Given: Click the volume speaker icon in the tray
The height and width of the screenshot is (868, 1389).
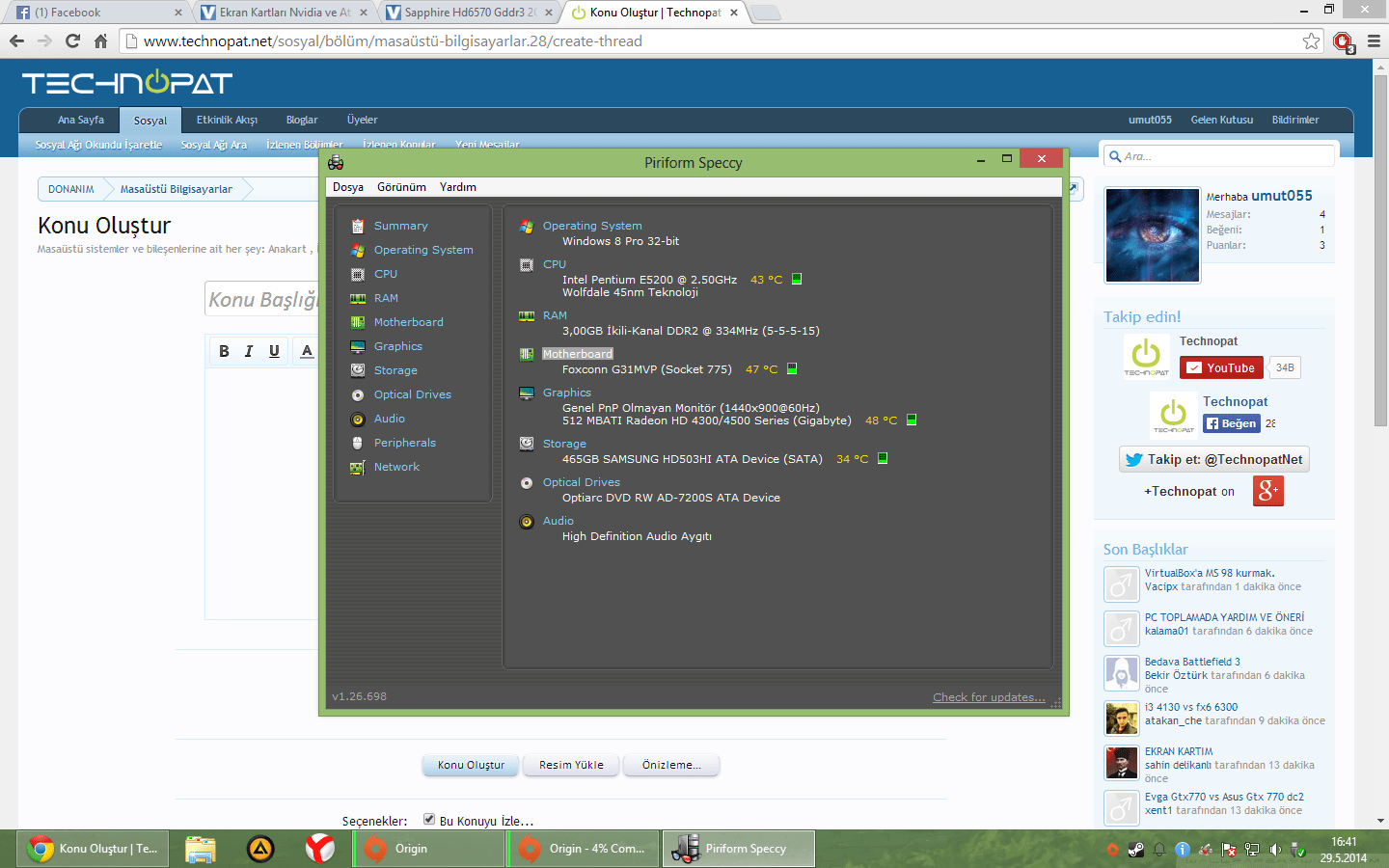Looking at the screenshot, I should tap(1275, 850).
